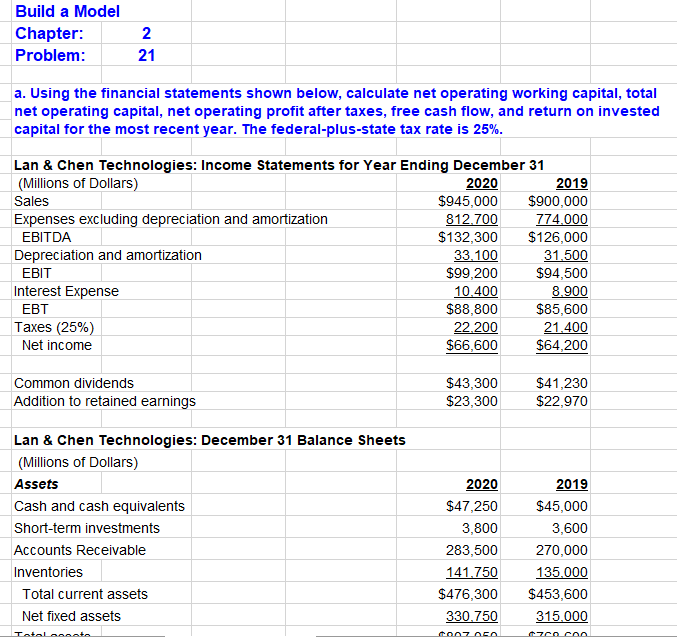Image resolution: width=677 pixels, height=637 pixels.
Task: Click expenses value 812,700
Action: click(x=471, y=219)
